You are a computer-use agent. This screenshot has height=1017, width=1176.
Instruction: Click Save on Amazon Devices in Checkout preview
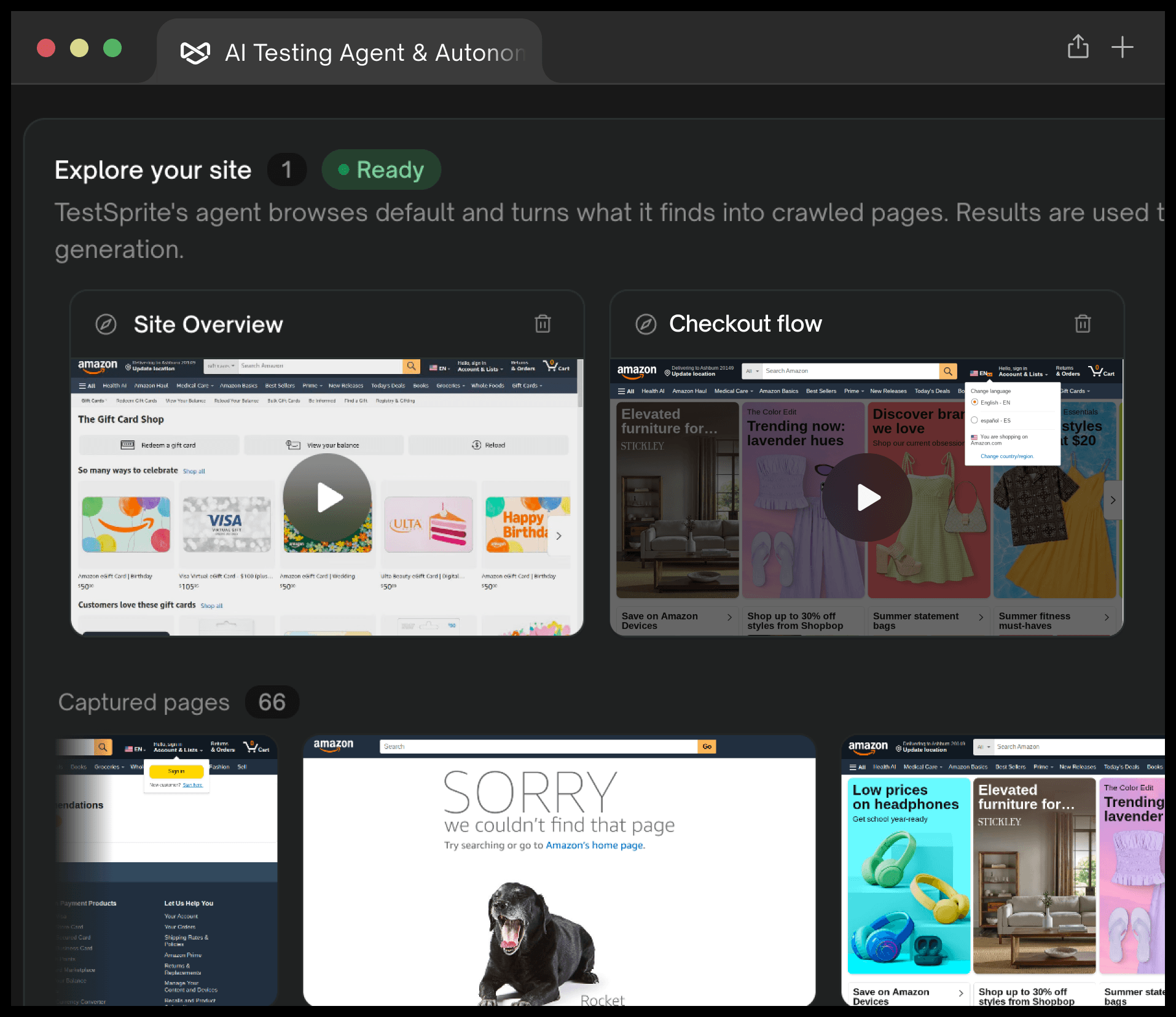677,621
